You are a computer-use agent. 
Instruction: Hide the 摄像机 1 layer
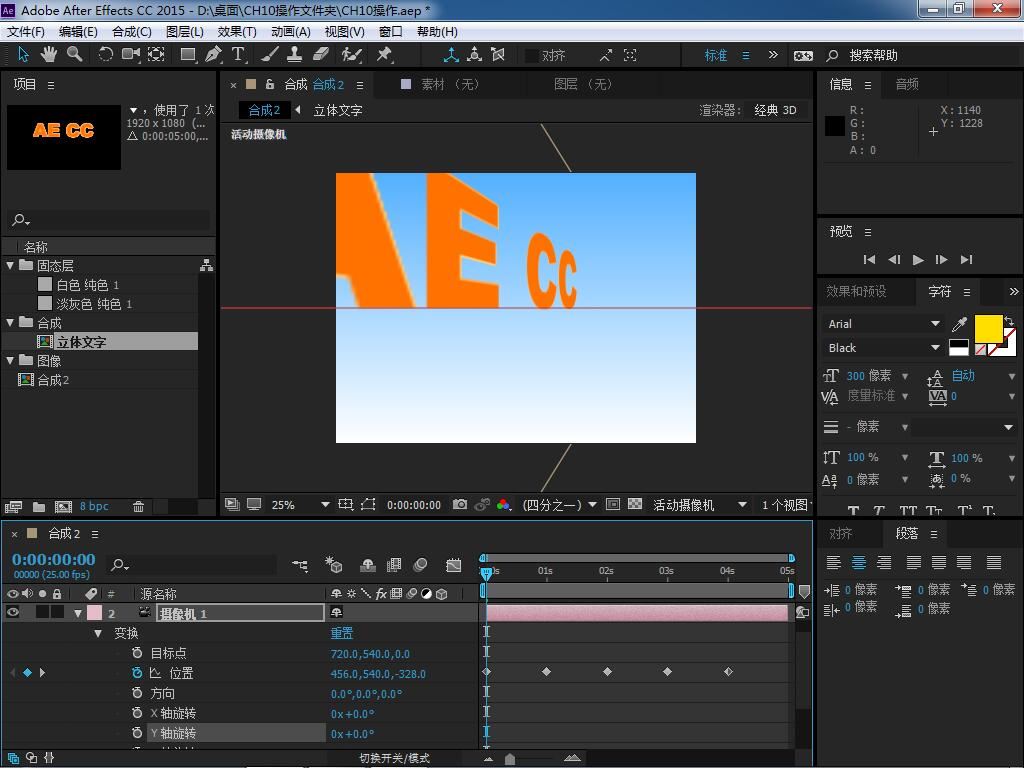(x=12, y=613)
